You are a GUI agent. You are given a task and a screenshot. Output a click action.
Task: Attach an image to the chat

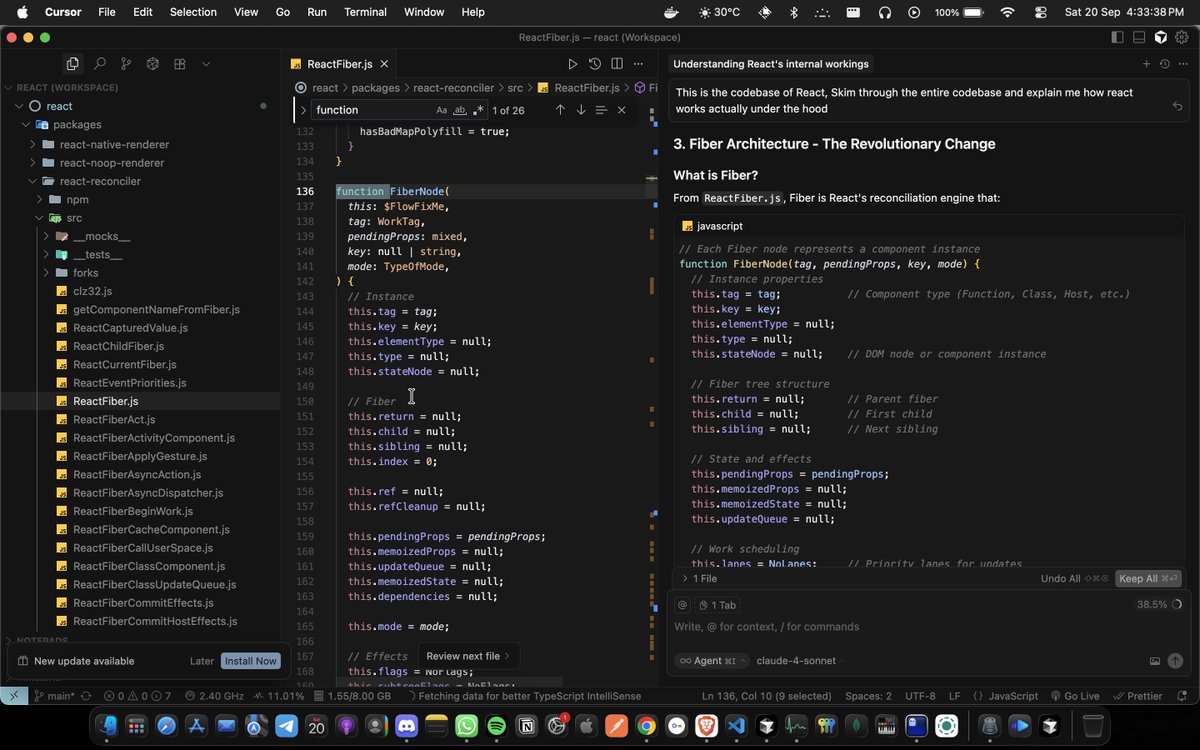1155,661
